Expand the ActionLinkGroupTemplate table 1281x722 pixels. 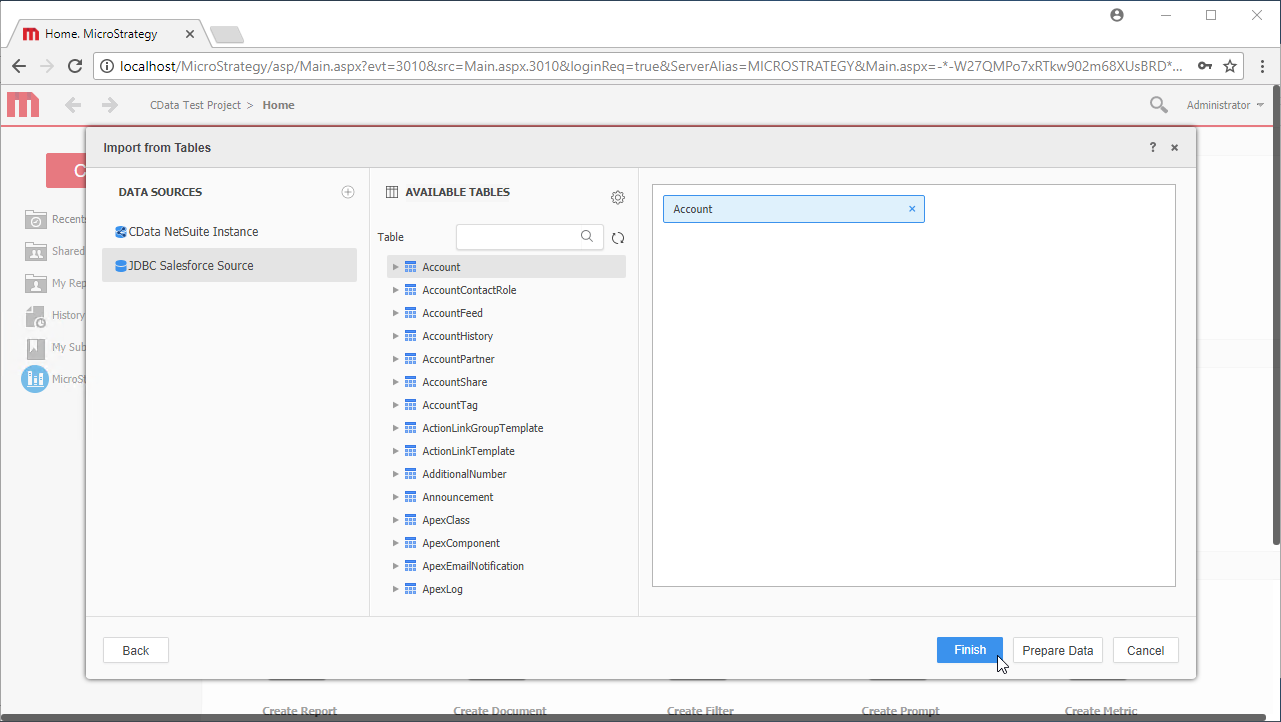tap(396, 428)
